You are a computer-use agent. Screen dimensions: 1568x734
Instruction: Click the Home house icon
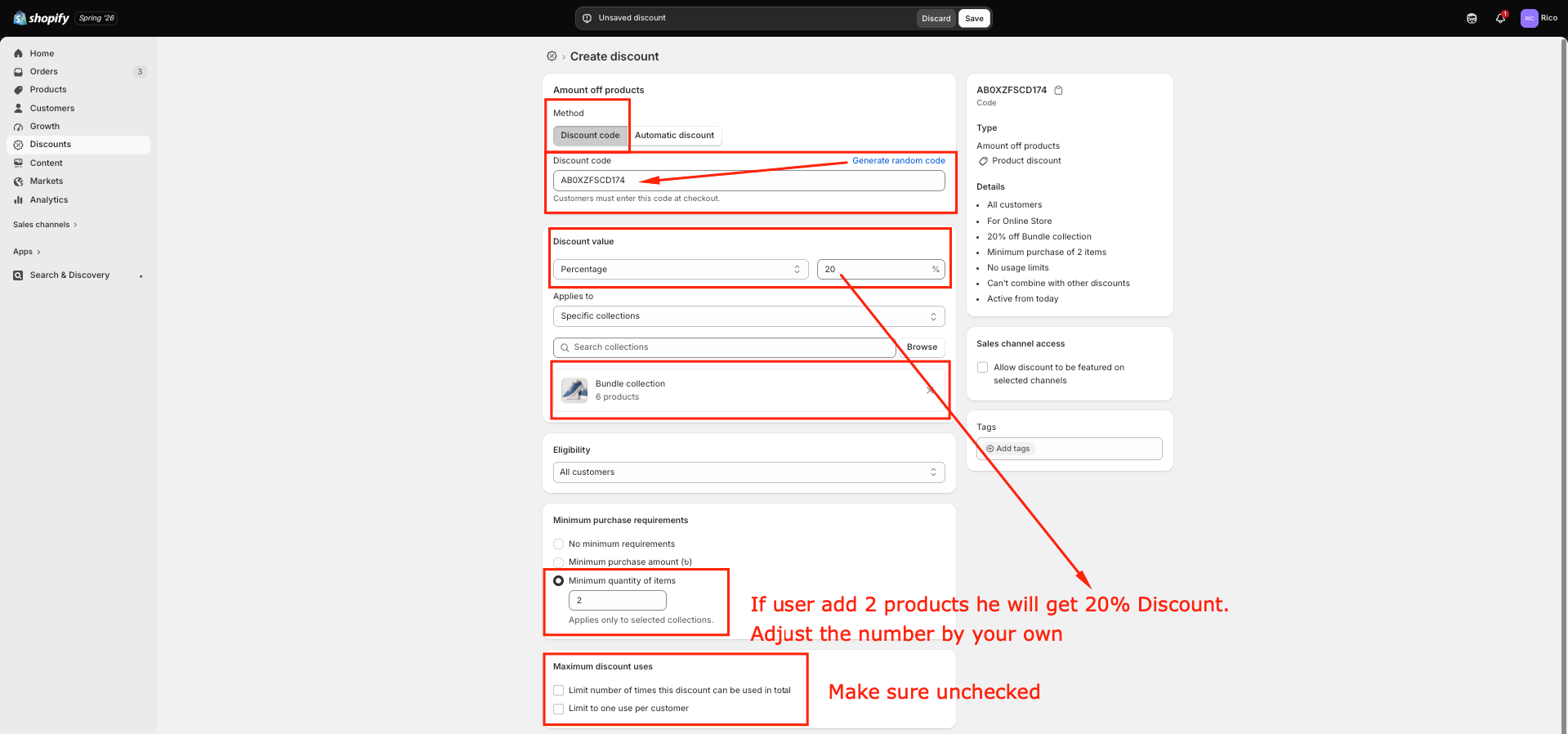pos(18,53)
